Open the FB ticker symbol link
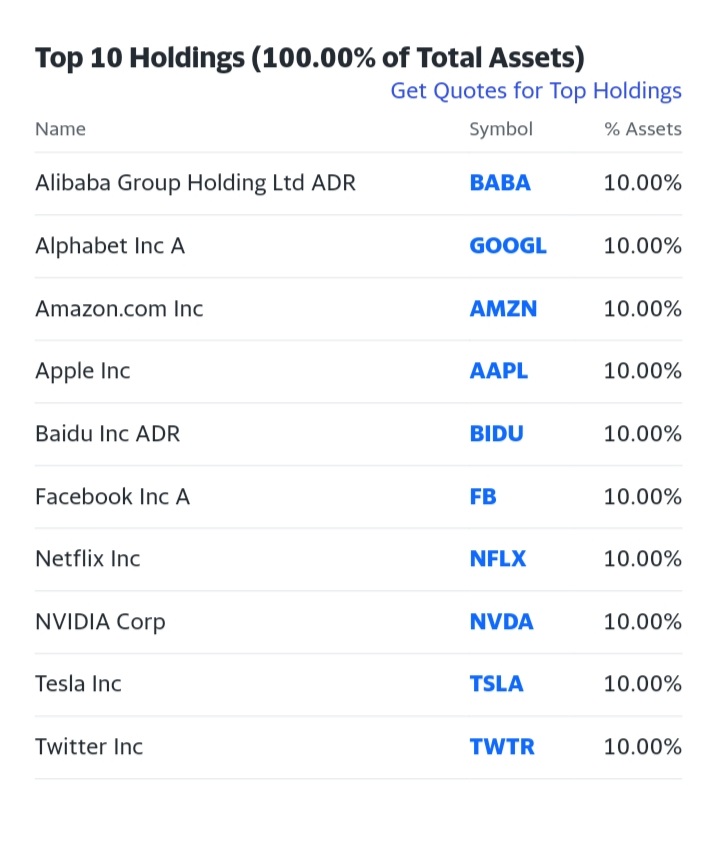The width and height of the screenshot is (720, 867). [483, 497]
